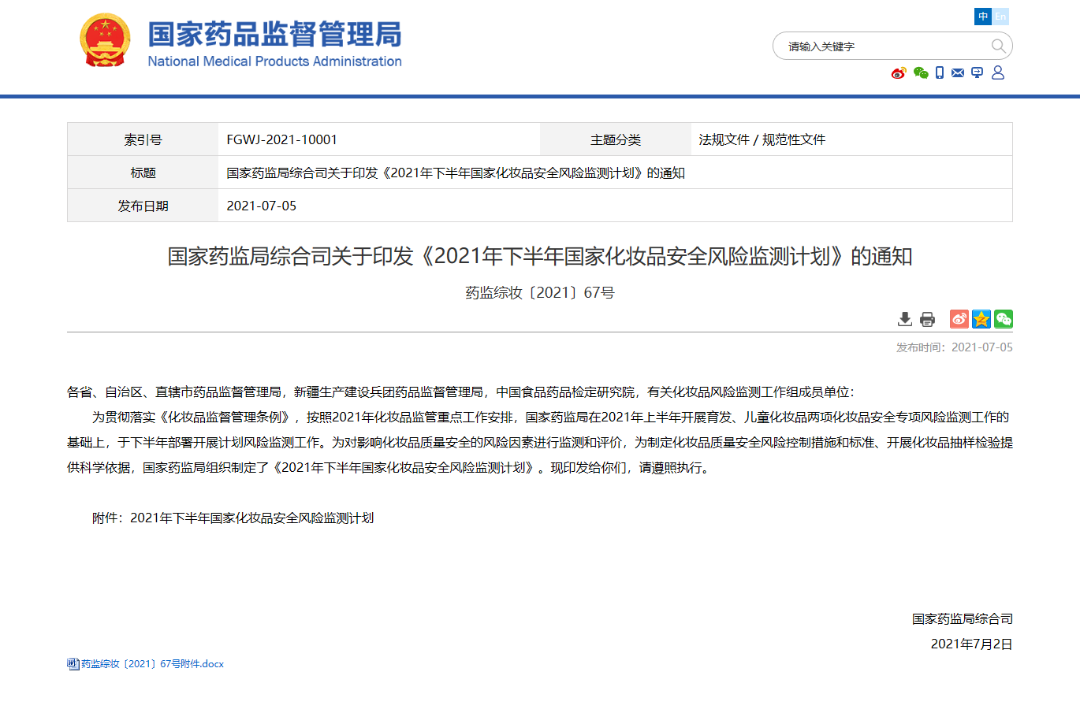Click the 主题分类 label cell
Image resolution: width=1080 pixels, height=709 pixels.
click(615, 140)
